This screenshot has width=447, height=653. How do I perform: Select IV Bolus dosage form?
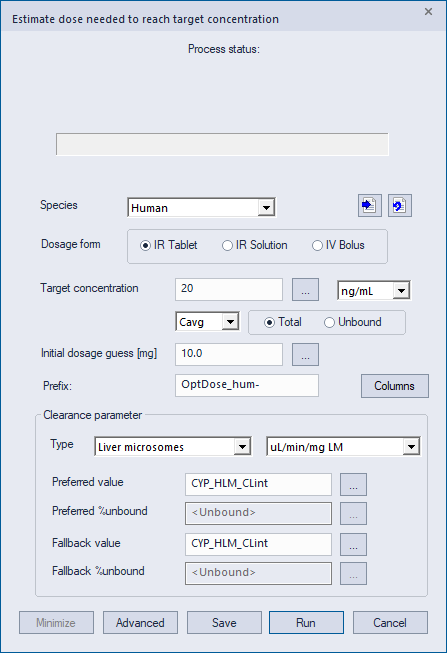point(338,245)
